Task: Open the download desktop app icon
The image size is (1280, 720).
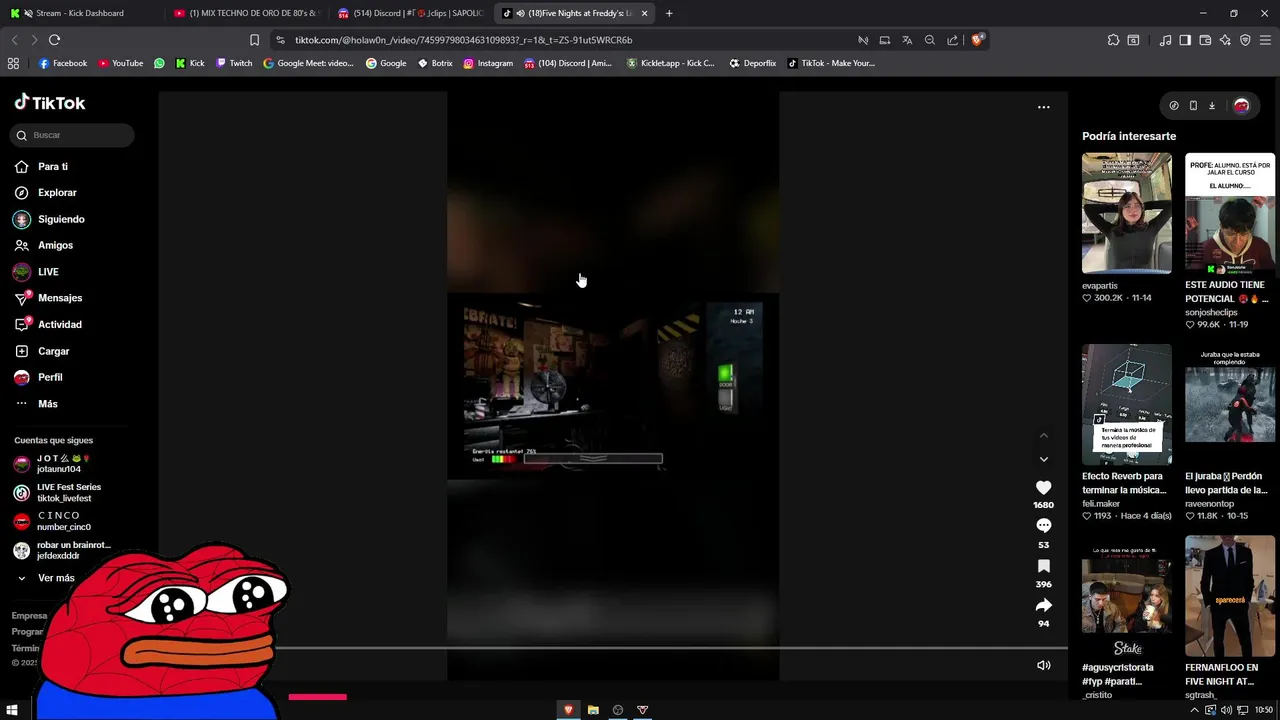Action: [x=1212, y=106]
